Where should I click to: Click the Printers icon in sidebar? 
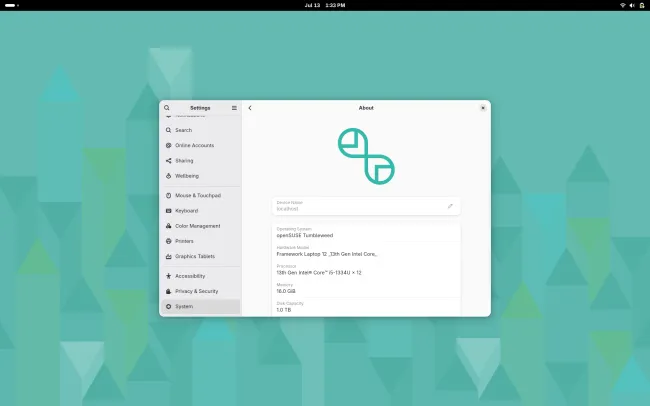168,241
